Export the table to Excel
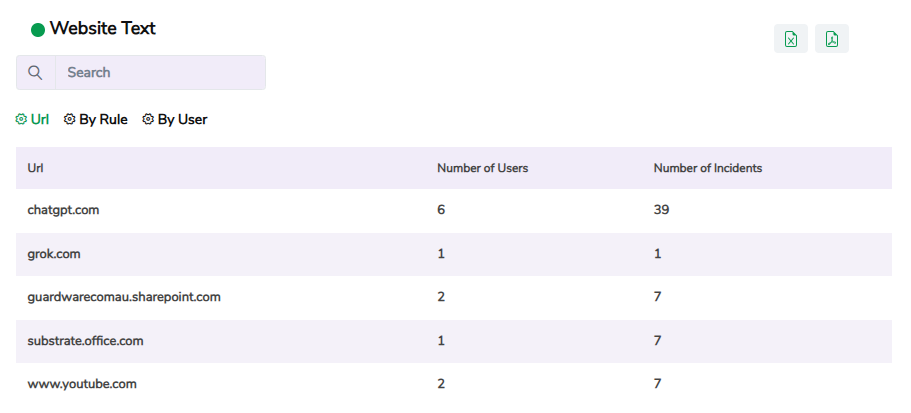 [x=791, y=39]
